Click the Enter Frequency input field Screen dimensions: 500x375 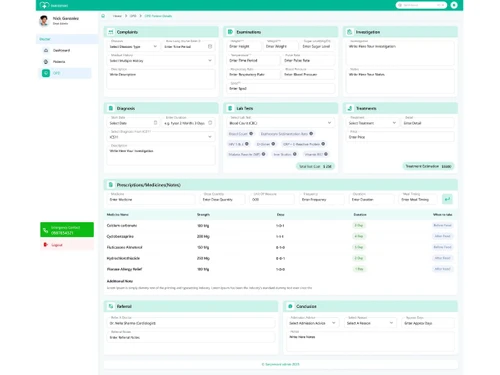coord(322,198)
